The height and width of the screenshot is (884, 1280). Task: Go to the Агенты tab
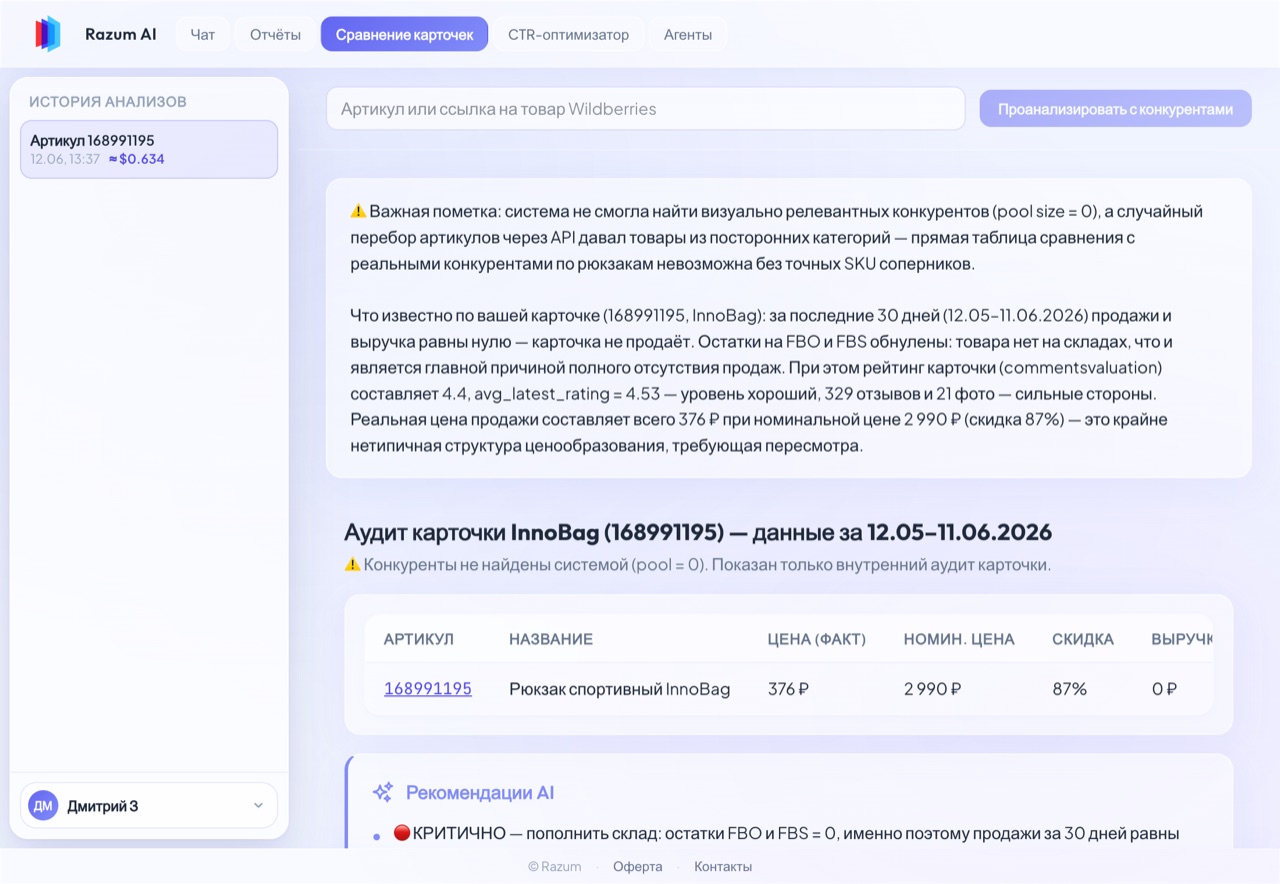tap(688, 34)
